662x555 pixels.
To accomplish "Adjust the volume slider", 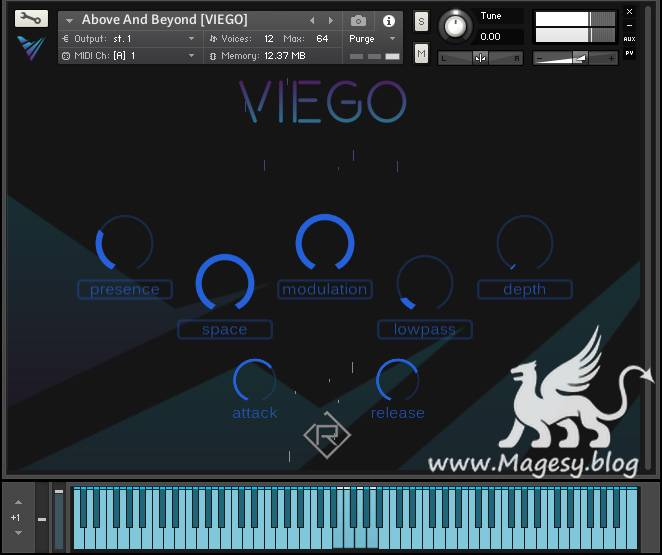I will 575,58.
